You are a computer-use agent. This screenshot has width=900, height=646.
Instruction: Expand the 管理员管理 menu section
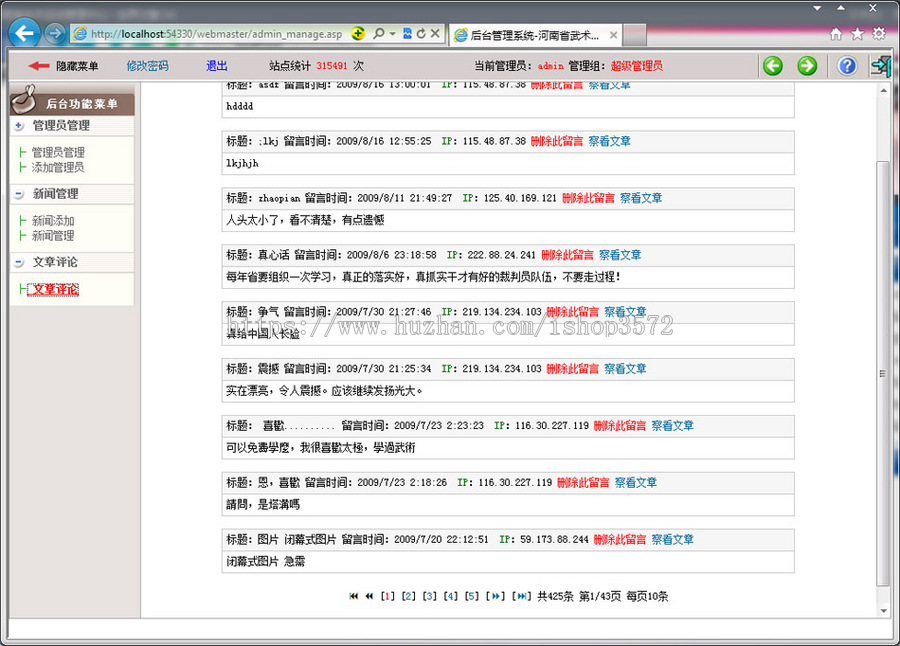pos(19,126)
